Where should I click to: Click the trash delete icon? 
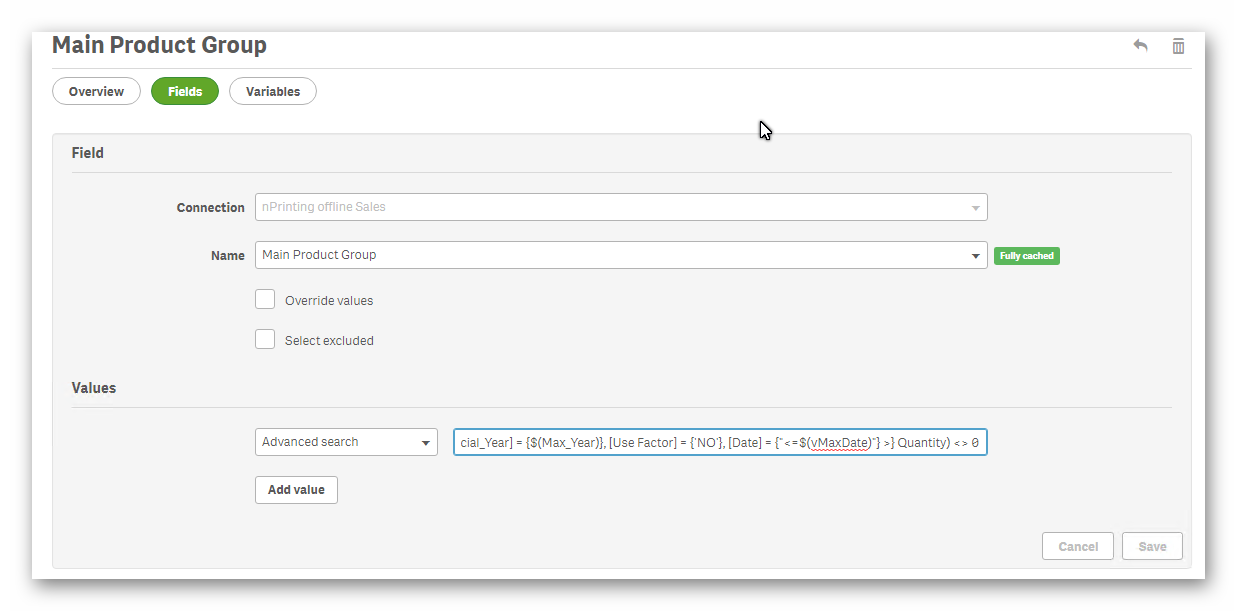click(1178, 46)
